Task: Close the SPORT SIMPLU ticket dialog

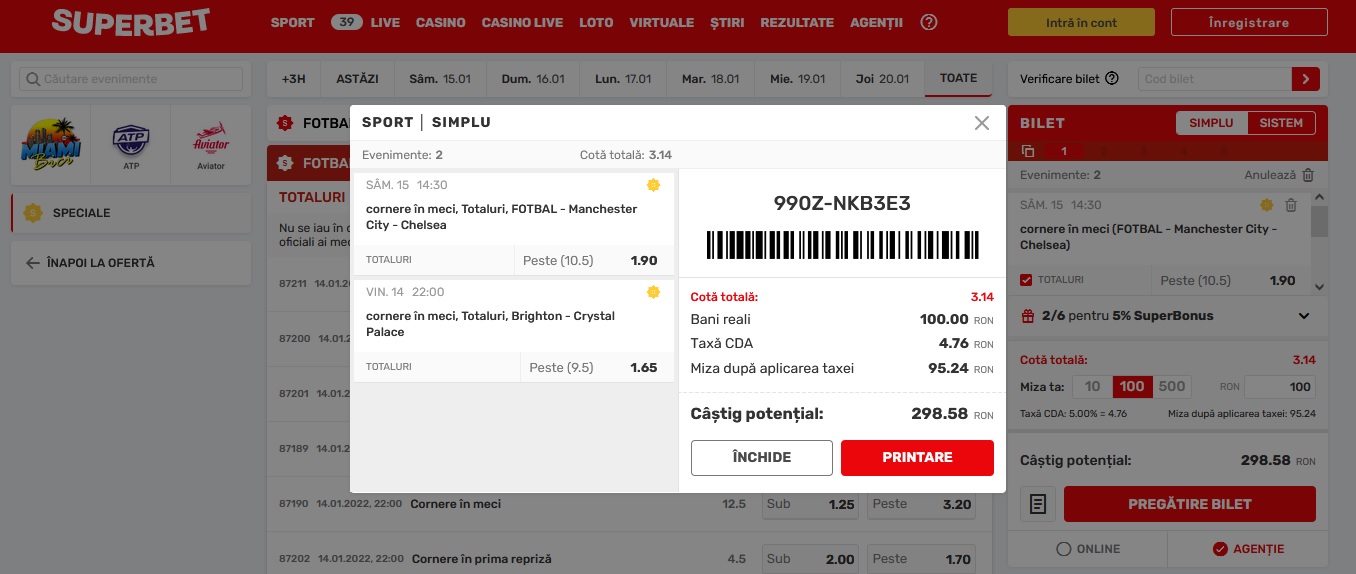Action: tap(981, 123)
